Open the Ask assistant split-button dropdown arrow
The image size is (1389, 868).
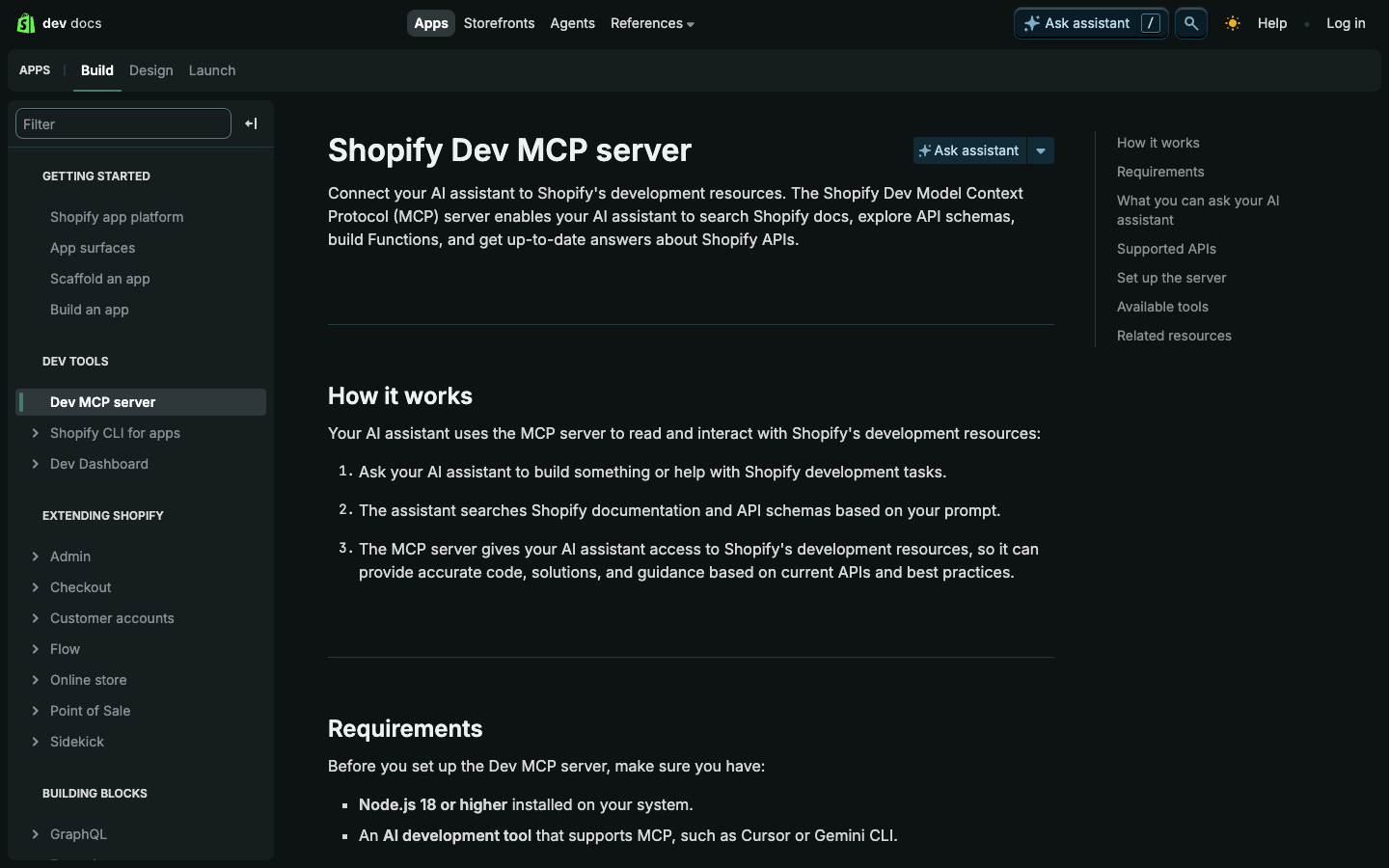click(x=1041, y=150)
